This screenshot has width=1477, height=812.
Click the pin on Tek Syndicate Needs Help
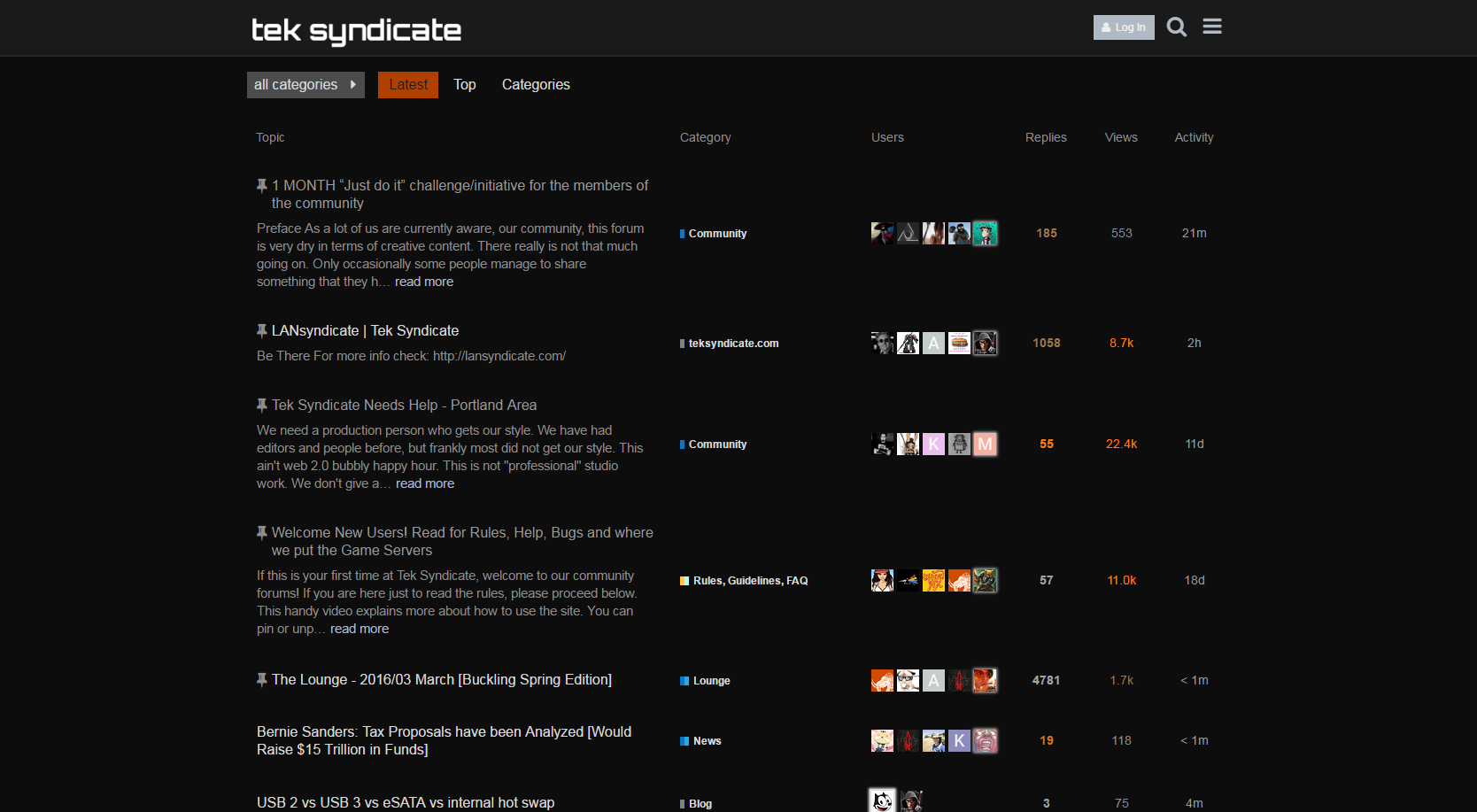[x=262, y=405]
